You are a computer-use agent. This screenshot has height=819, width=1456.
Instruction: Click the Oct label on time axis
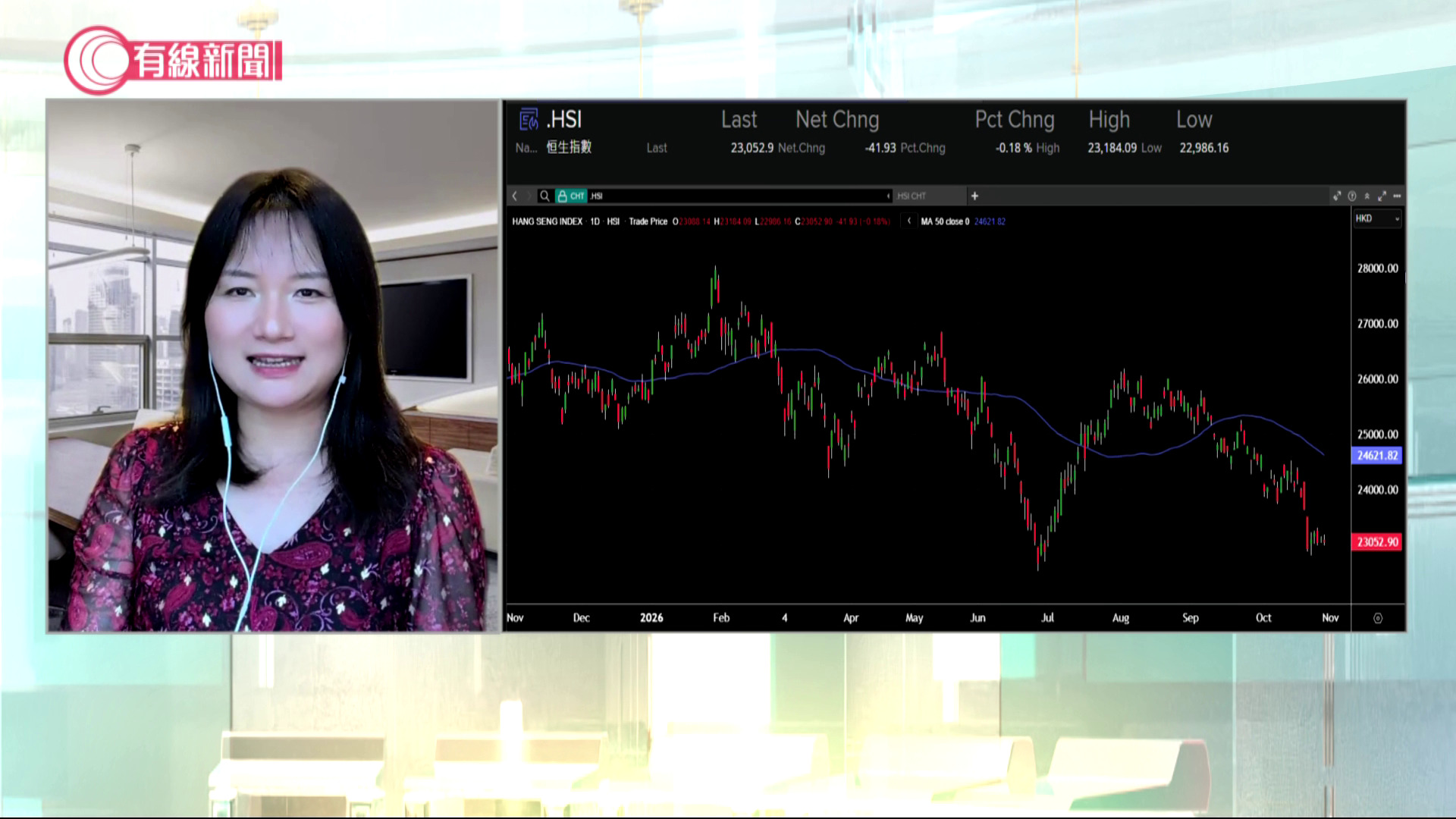click(x=1263, y=618)
